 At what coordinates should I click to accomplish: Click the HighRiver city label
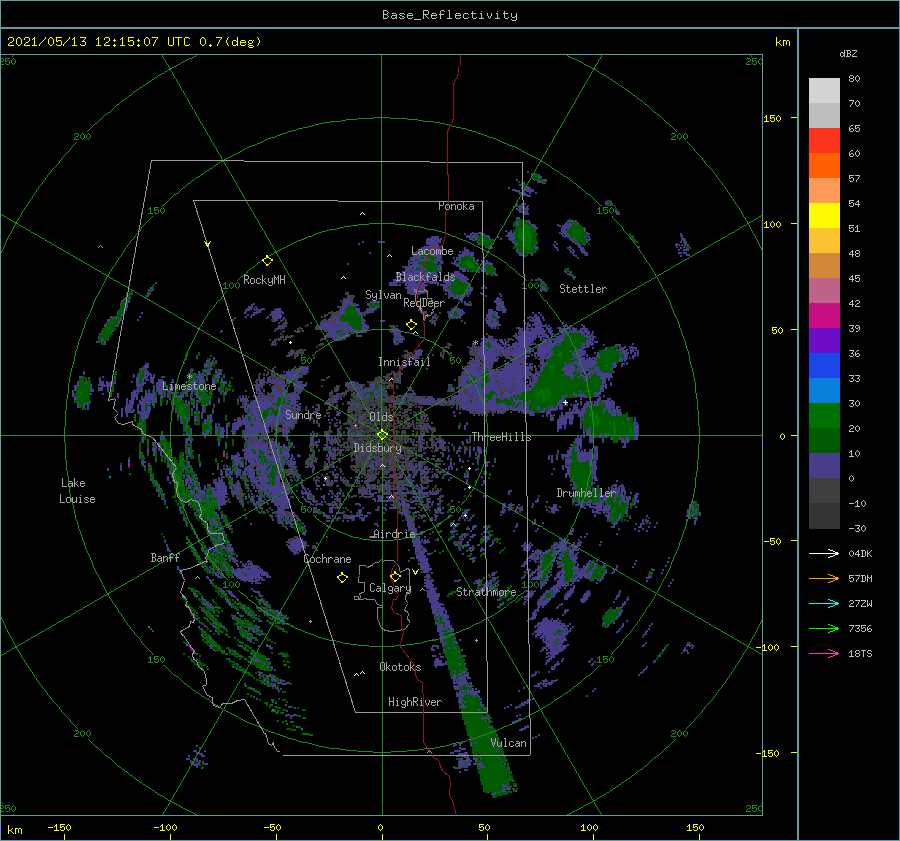[415, 702]
